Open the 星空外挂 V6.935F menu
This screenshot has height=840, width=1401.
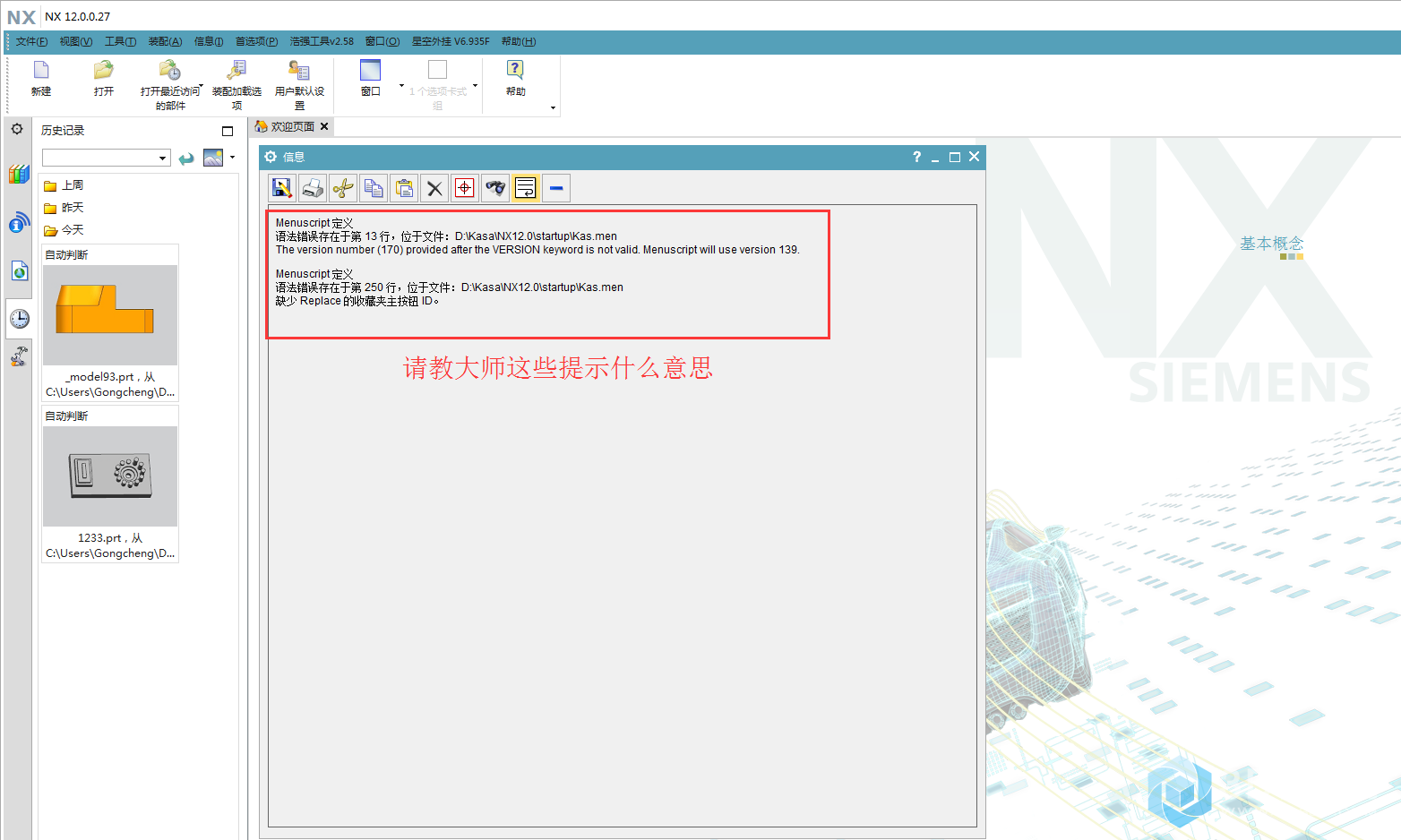pyautogui.click(x=451, y=41)
